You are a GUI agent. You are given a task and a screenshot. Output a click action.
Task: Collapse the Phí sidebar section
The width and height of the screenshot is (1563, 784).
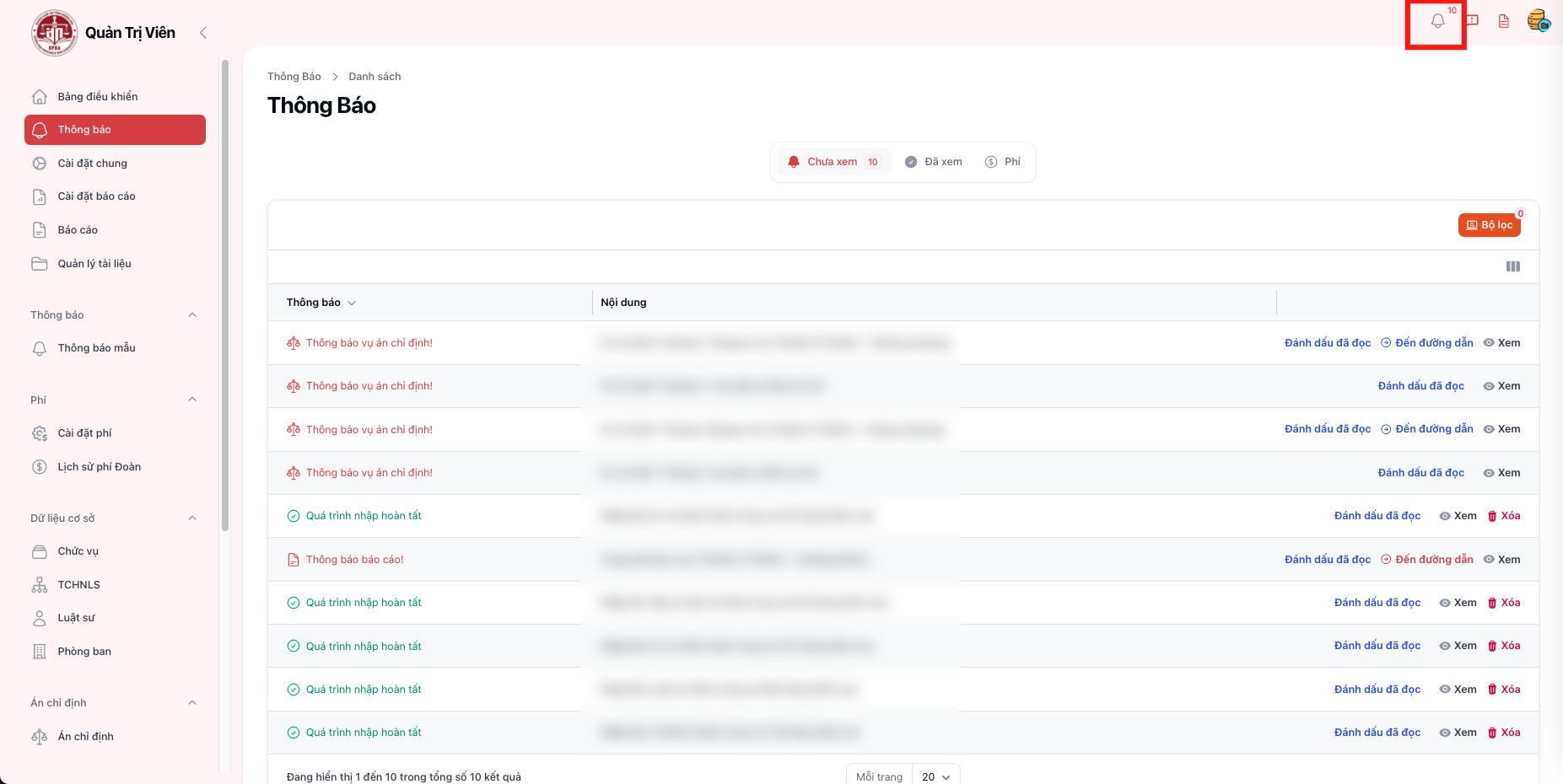pyautogui.click(x=192, y=400)
